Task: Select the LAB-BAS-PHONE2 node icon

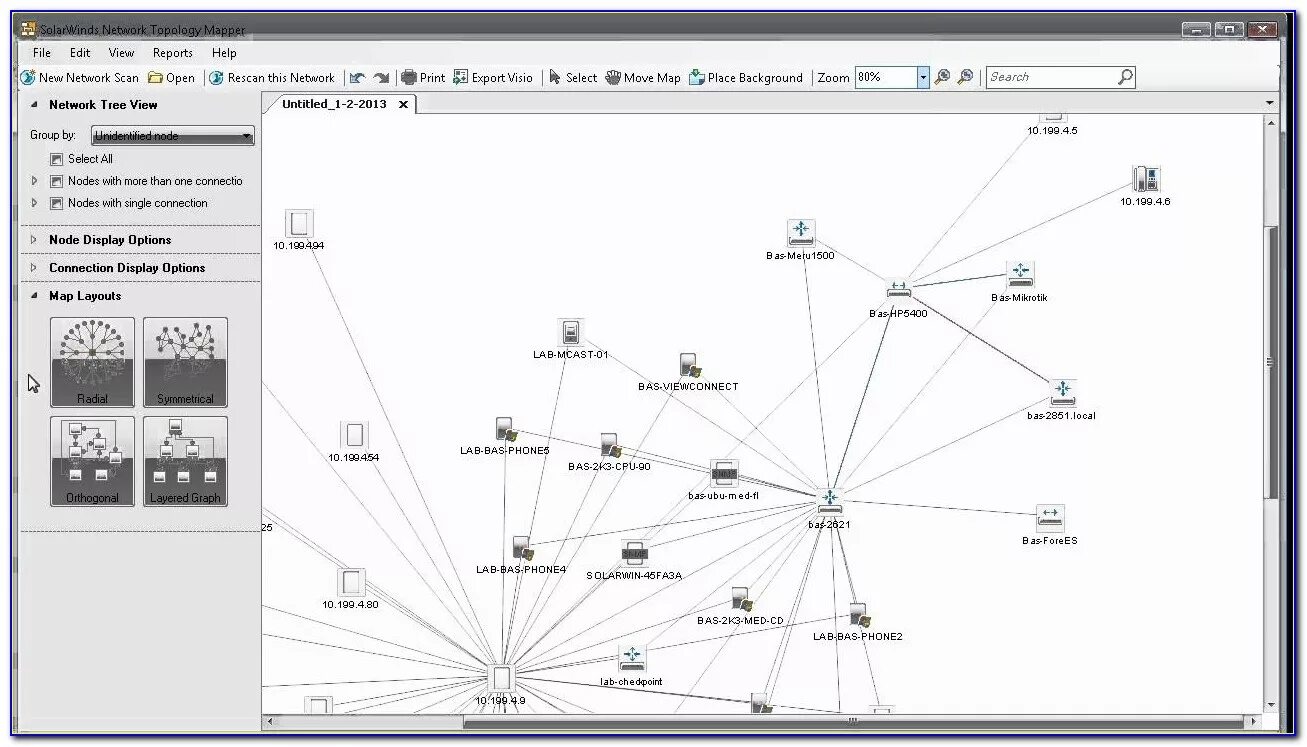Action: coord(858,615)
